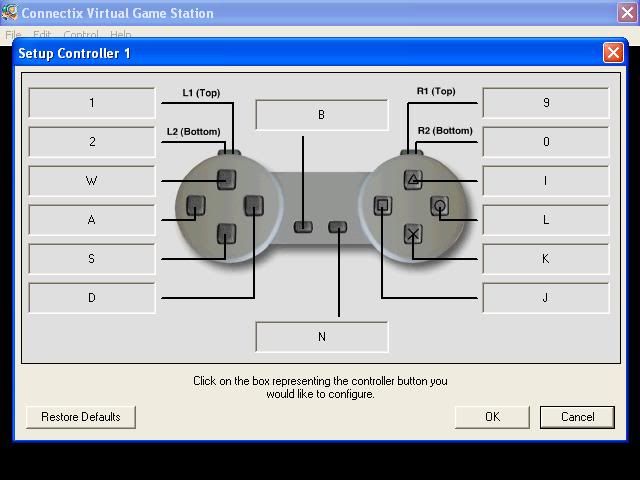Click the 'L1 (Top)' label
Screen dimensions: 640x480
coord(201,93)
